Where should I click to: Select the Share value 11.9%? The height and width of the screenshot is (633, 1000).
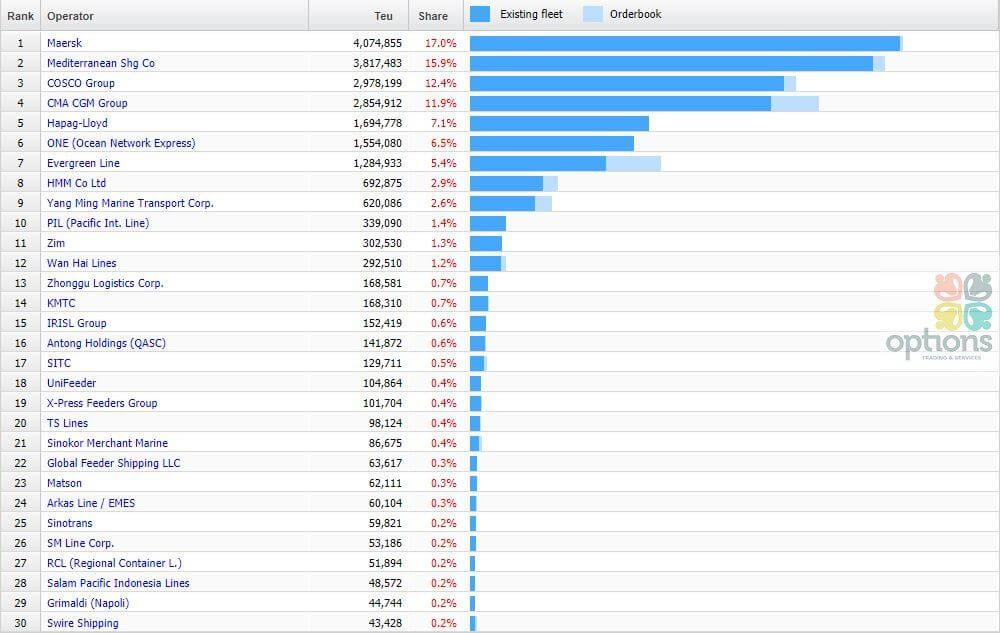pos(441,103)
